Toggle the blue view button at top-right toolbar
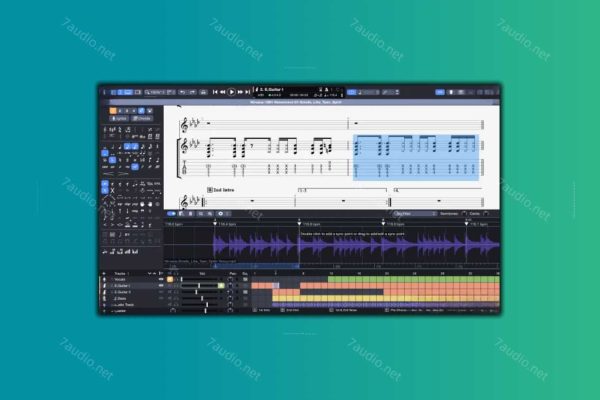Viewport: 600px width, 400px height. pyautogui.click(x=440, y=92)
